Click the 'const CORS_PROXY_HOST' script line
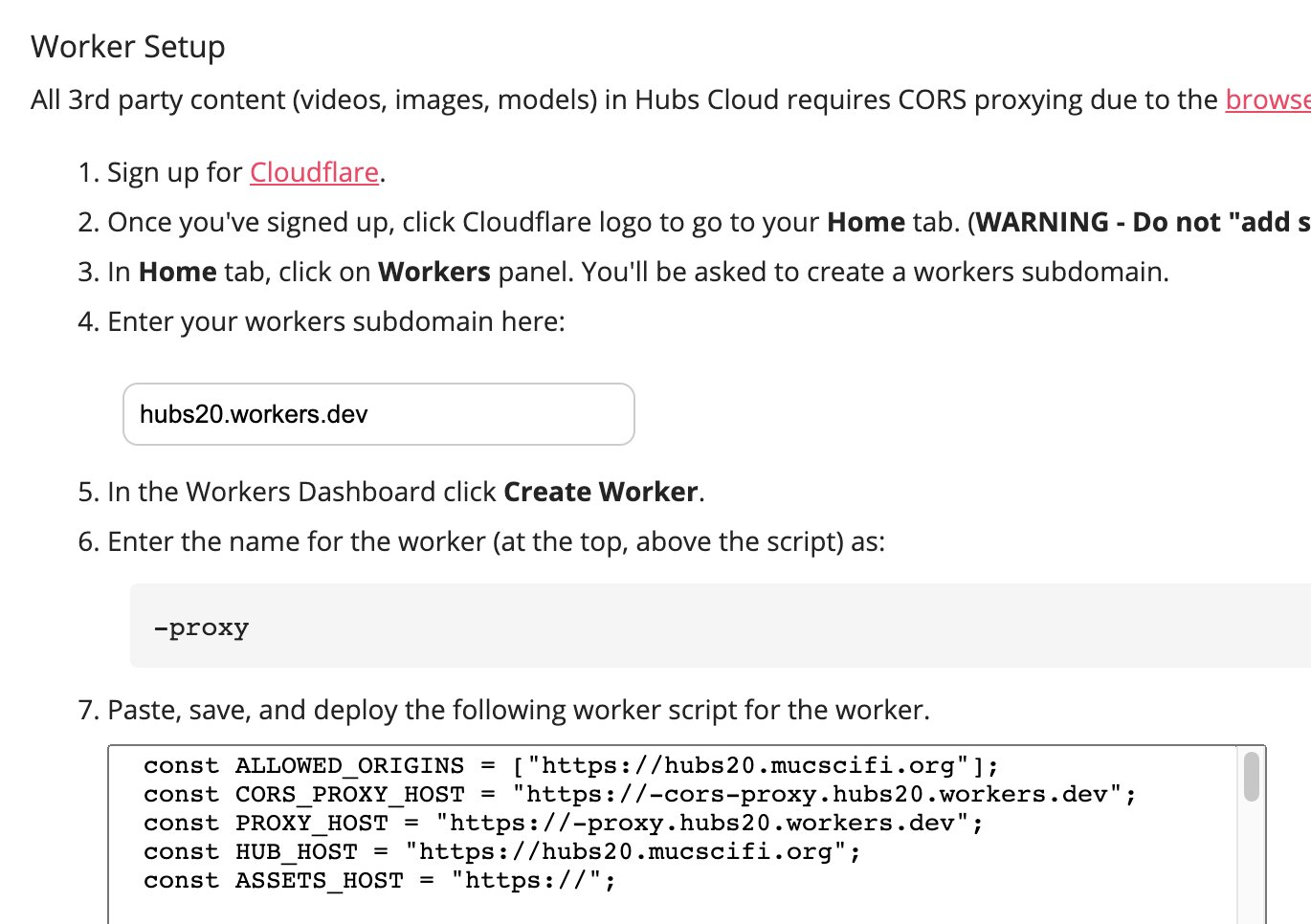This screenshot has width=1311, height=924. pos(640,794)
